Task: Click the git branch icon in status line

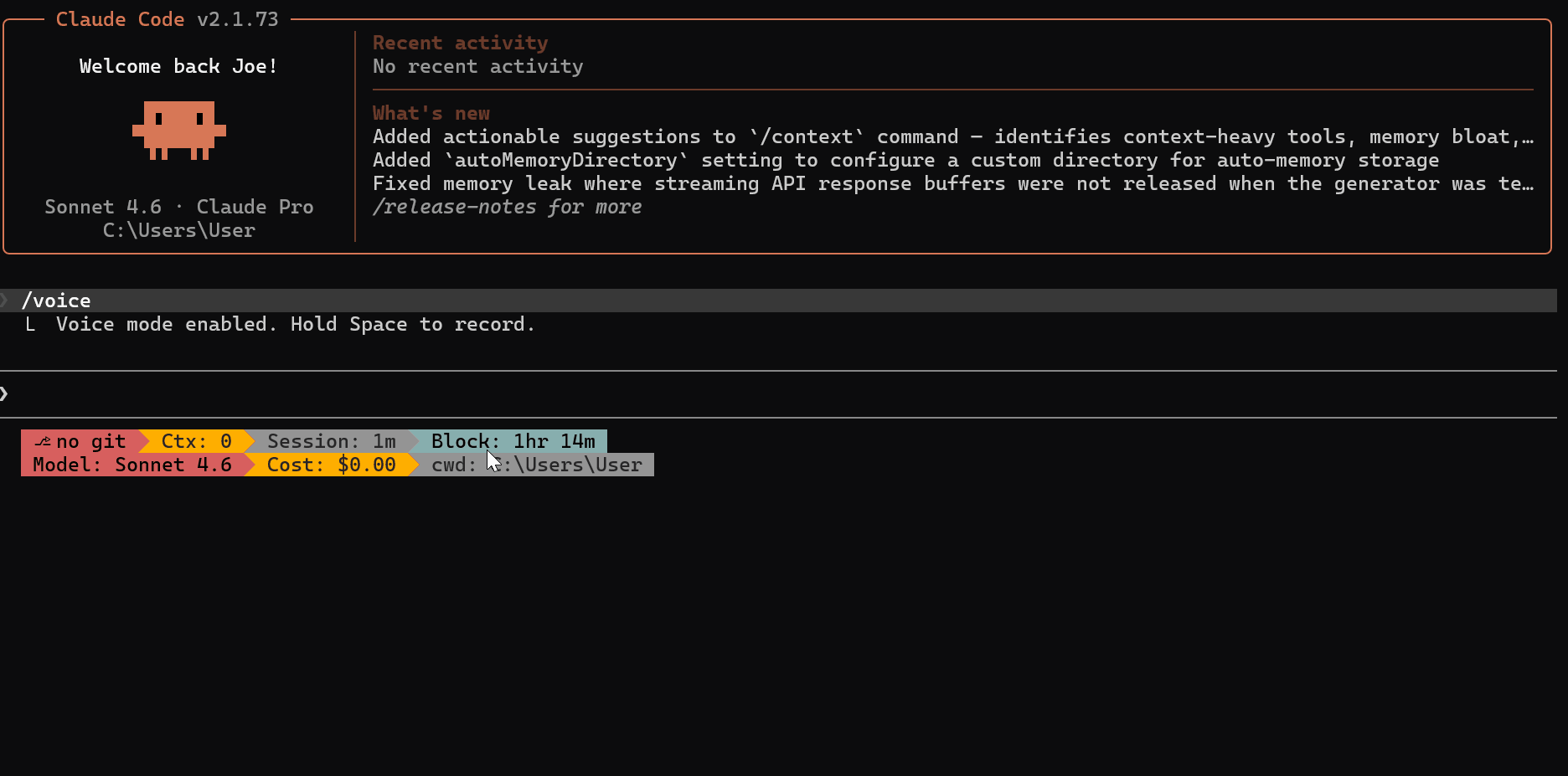Action: [x=43, y=441]
